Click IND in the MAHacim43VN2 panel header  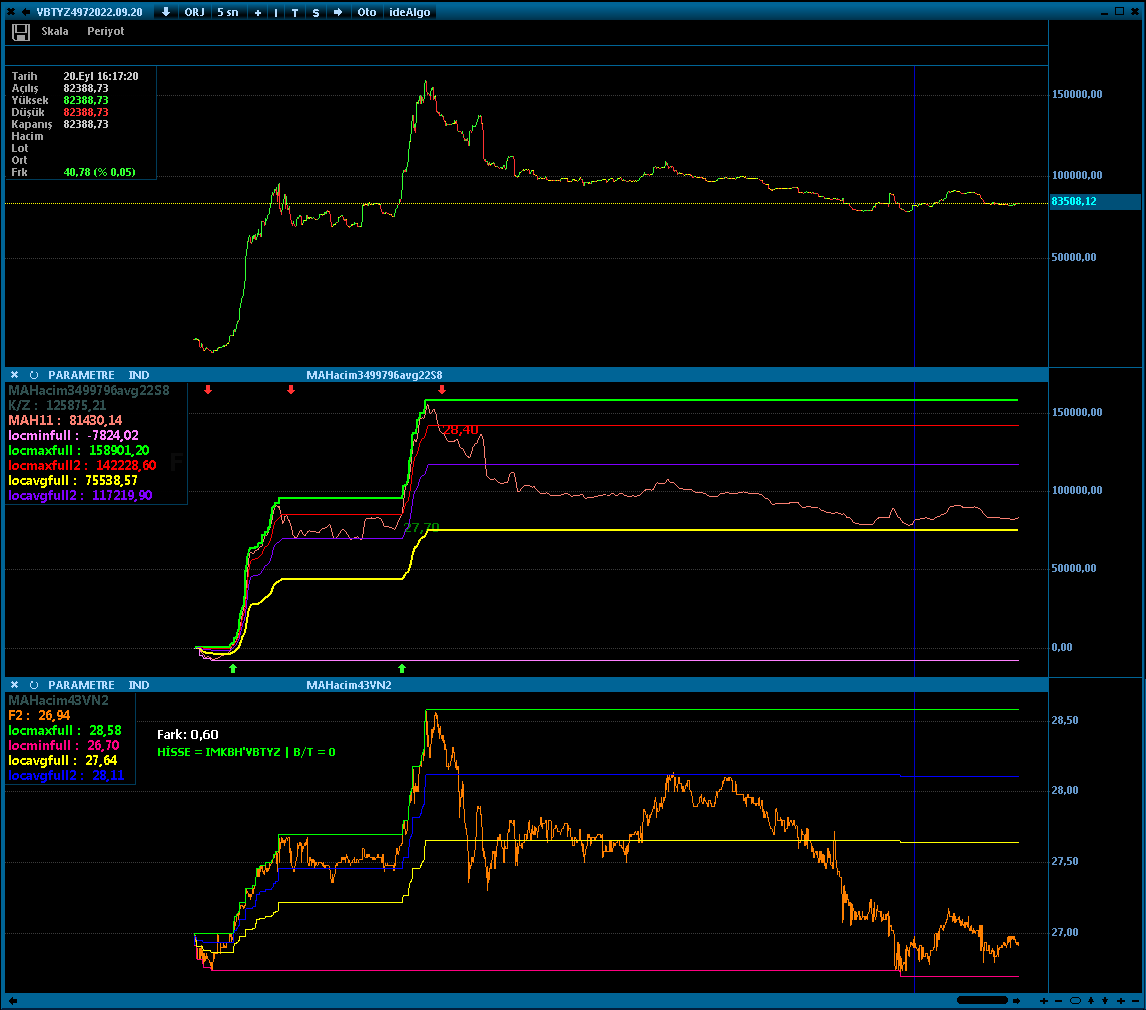139,685
